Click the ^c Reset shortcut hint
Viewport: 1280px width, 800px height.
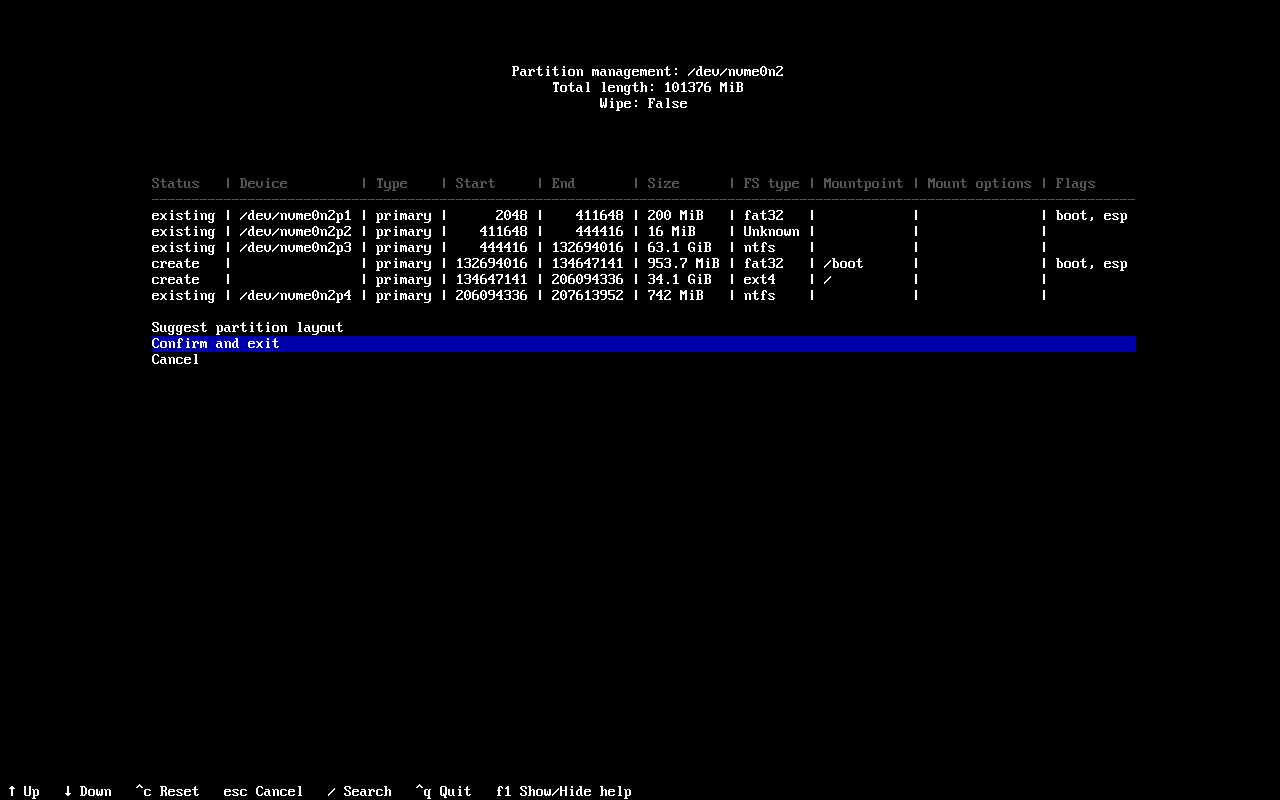click(168, 792)
